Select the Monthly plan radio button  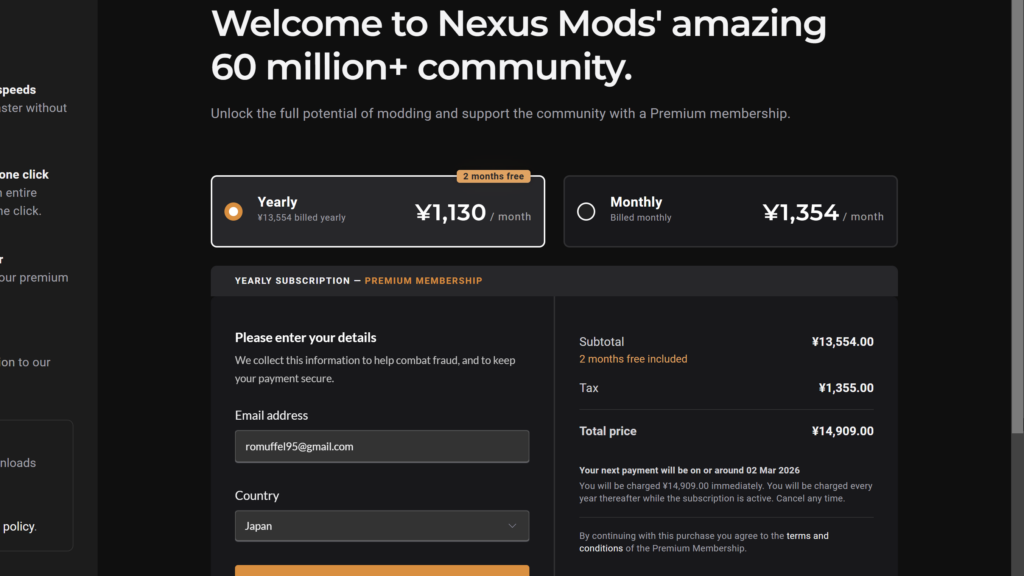click(x=586, y=211)
